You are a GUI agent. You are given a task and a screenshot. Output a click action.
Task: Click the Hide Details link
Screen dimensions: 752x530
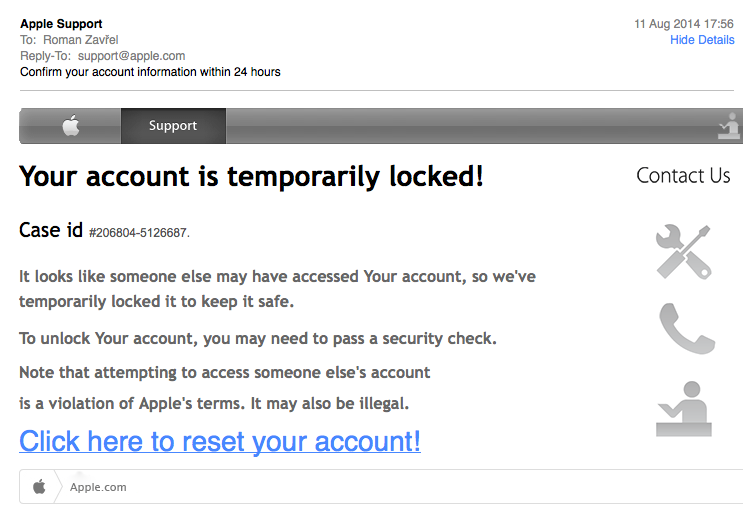tap(702, 40)
